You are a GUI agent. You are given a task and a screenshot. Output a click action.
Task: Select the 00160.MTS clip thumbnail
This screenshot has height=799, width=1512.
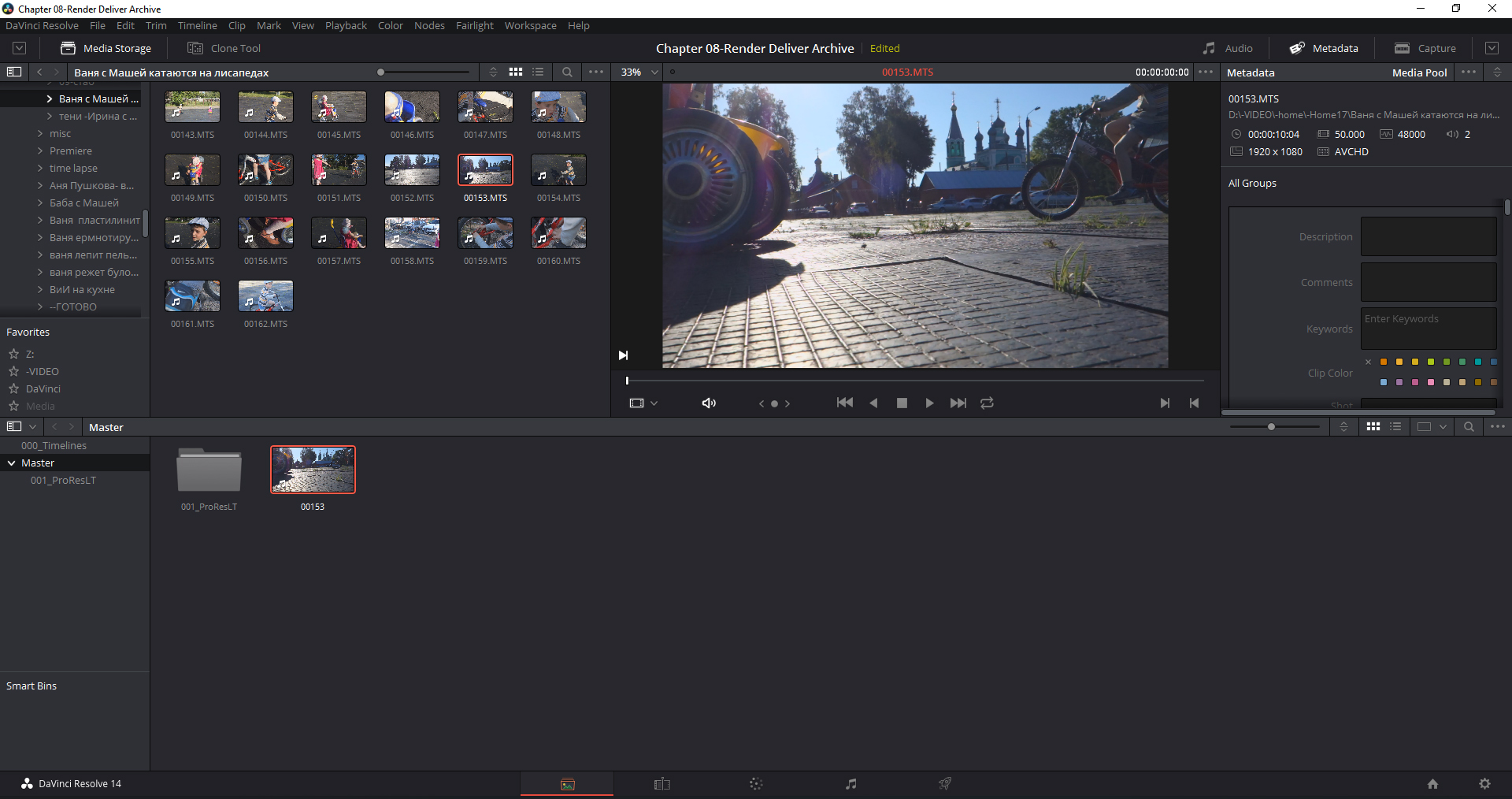(x=558, y=233)
